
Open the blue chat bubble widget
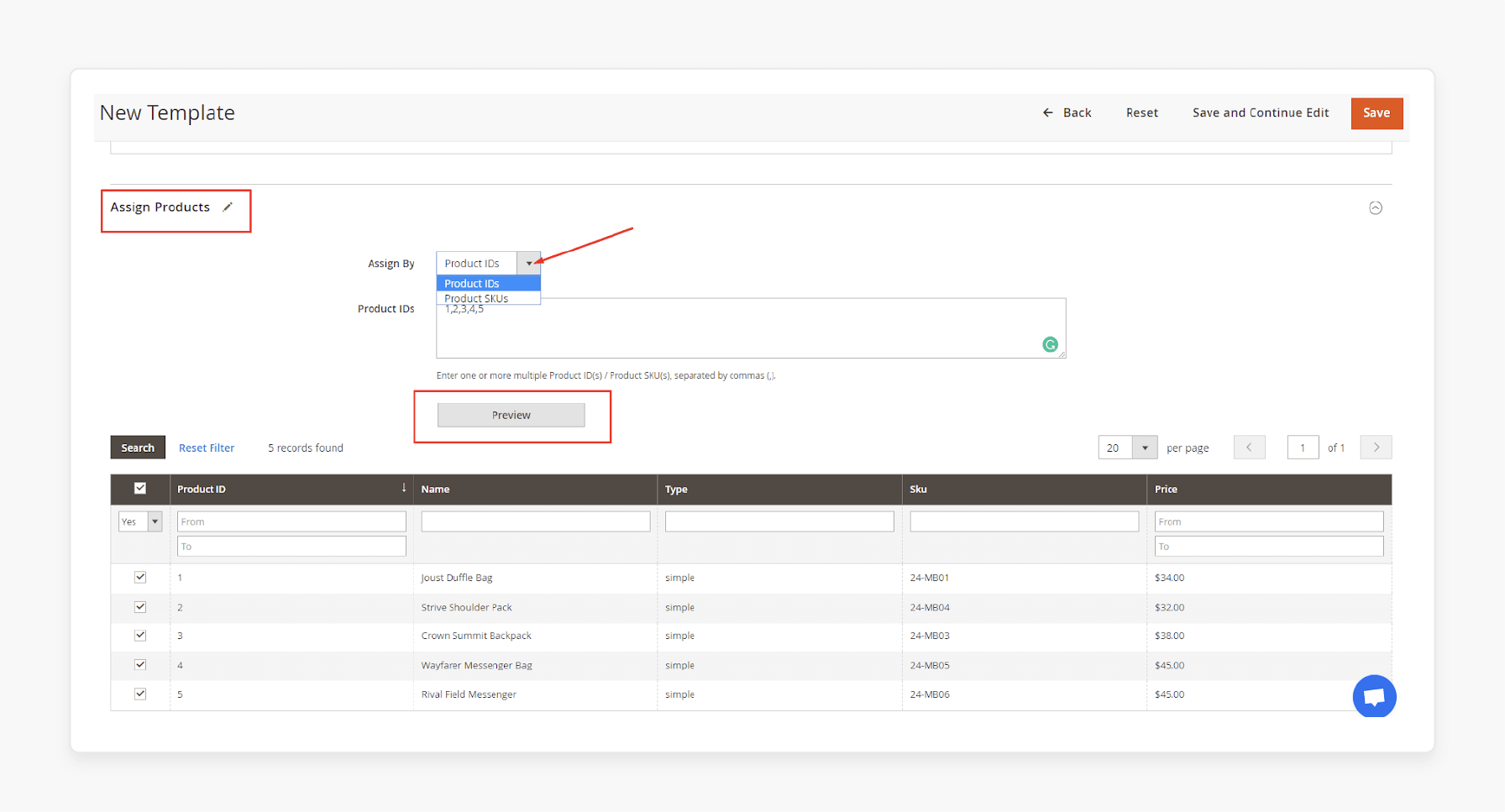[x=1374, y=696]
